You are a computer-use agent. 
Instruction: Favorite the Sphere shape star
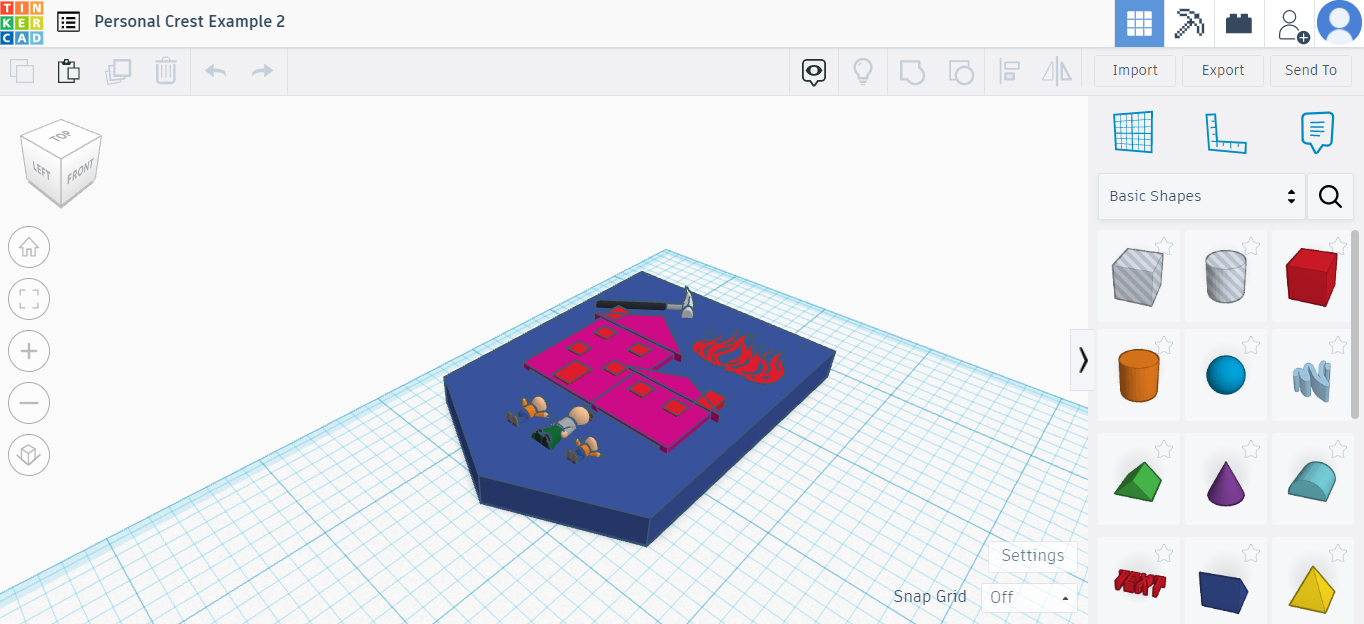(x=1250, y=344)
